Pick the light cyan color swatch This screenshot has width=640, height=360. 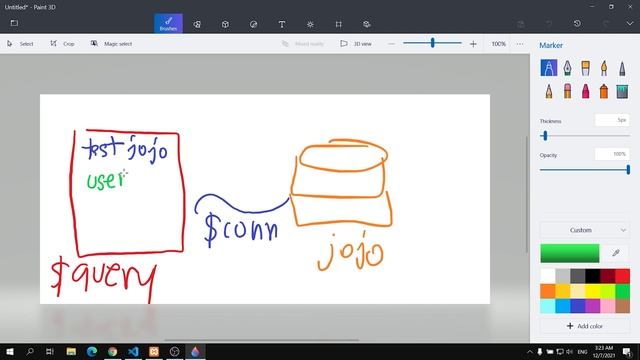(547, 306)
